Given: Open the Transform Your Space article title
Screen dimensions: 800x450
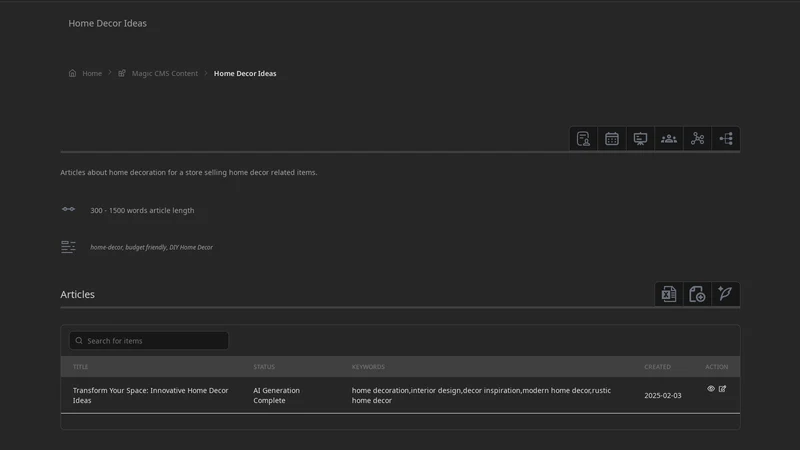Looking at the screenshot, I should (x=151, y=395).
